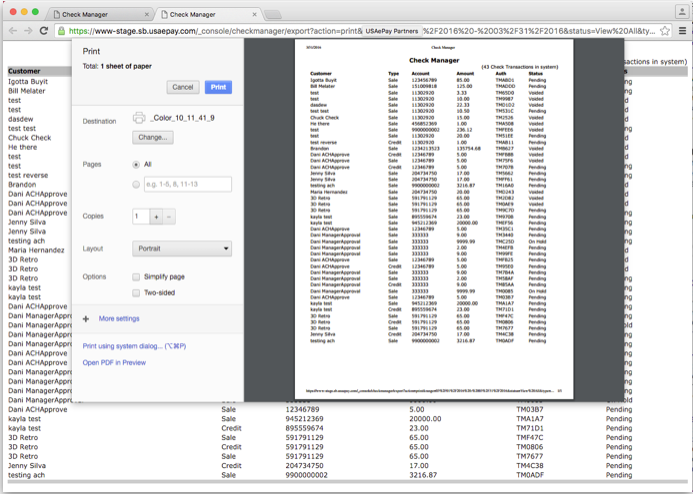Cancel the print dialog
693x494 pixels.
pyautogui.click(x=183, y=87)
